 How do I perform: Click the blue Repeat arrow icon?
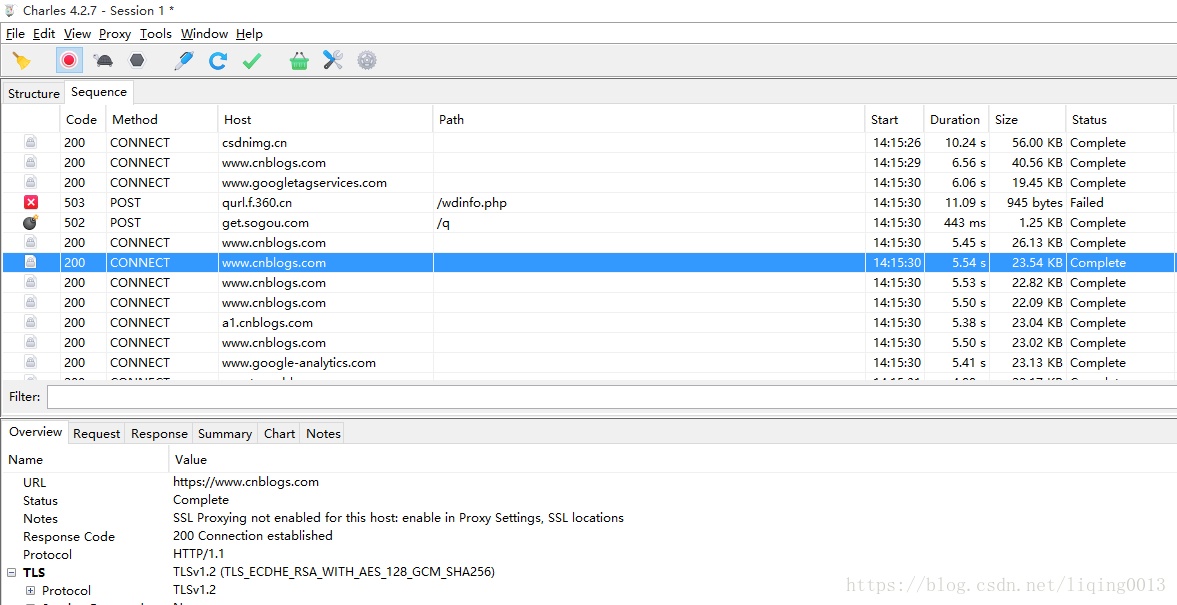coord(218,61)
